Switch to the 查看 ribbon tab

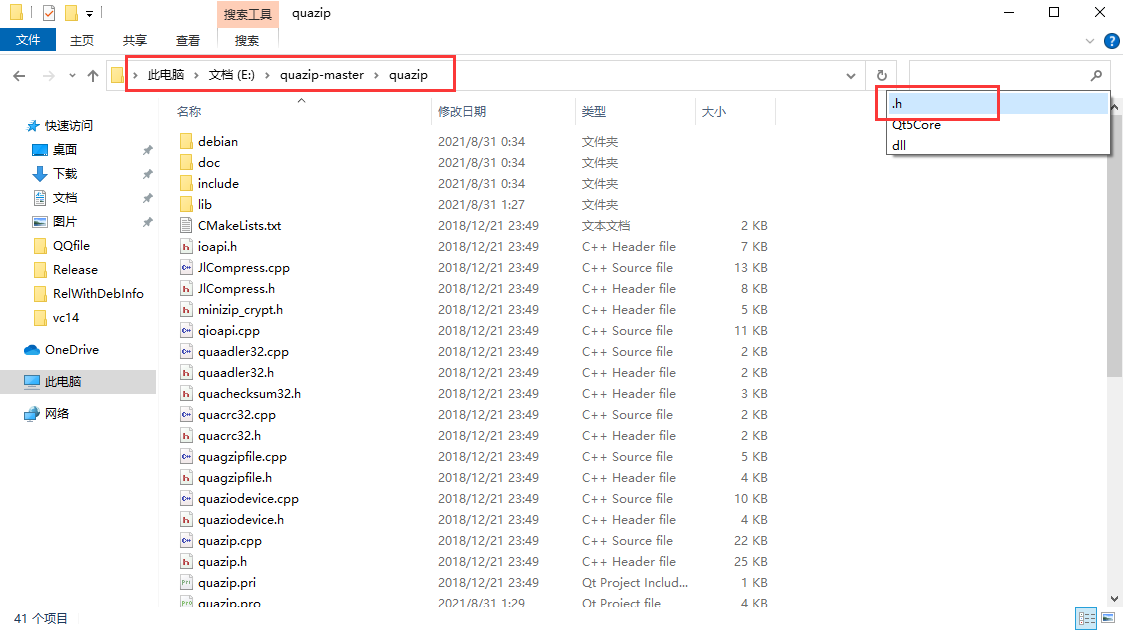[x=188, y=40]
